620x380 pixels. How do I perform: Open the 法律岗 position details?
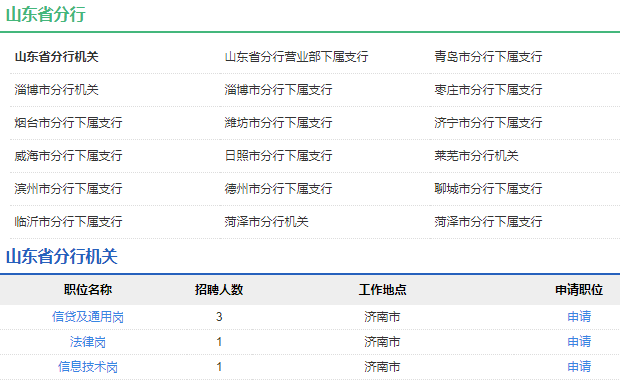coord(88,342)
